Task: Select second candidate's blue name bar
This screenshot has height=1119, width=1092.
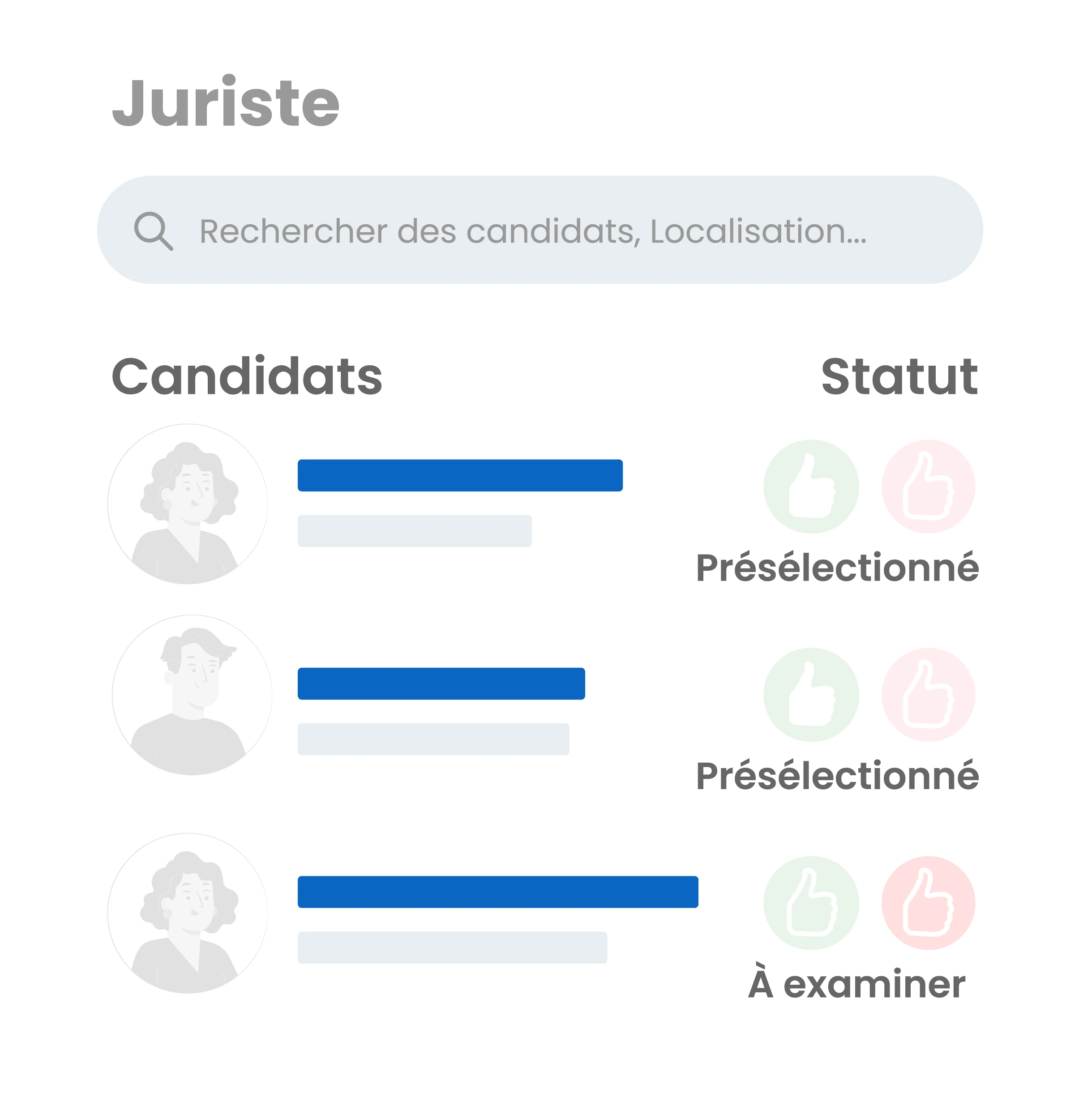Action: click(x=441, y=683)
